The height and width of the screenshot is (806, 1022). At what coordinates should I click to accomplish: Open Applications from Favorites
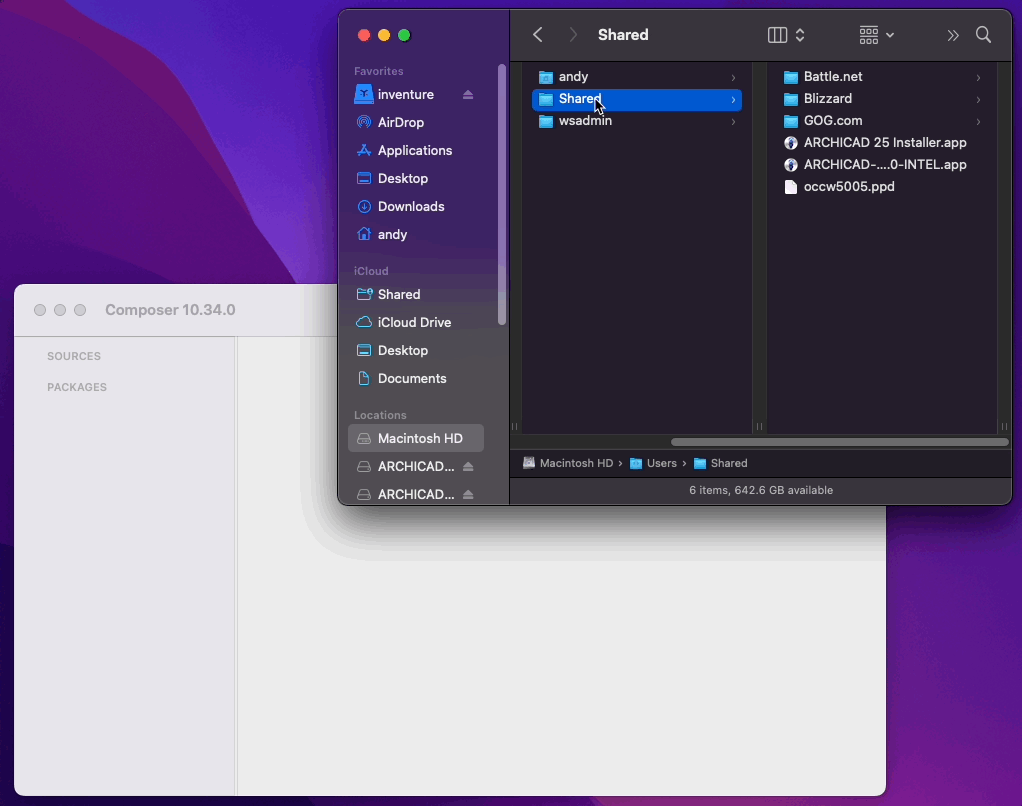(x=415, y=151)
